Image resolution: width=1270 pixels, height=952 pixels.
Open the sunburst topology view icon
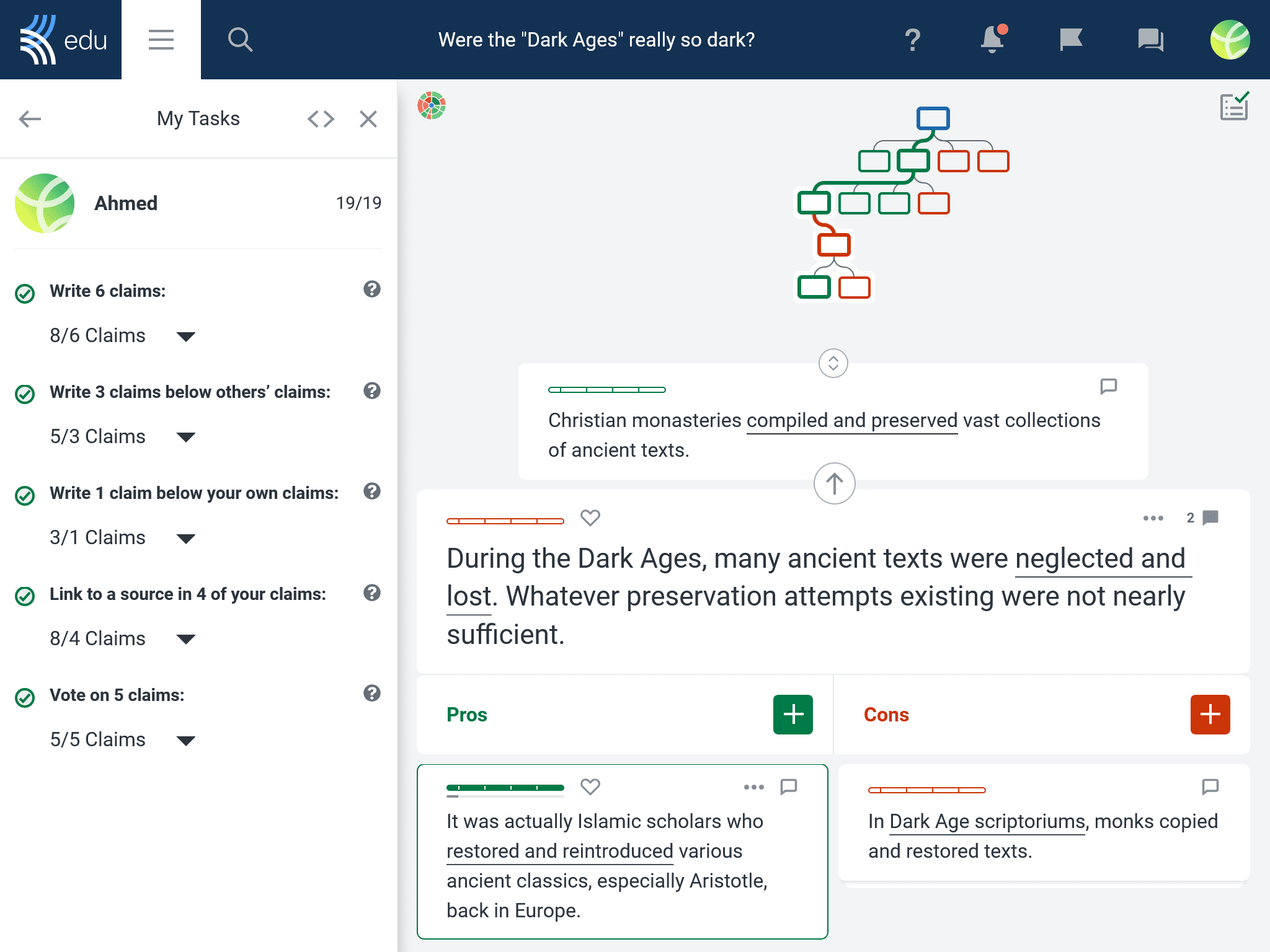coord(432,105)
